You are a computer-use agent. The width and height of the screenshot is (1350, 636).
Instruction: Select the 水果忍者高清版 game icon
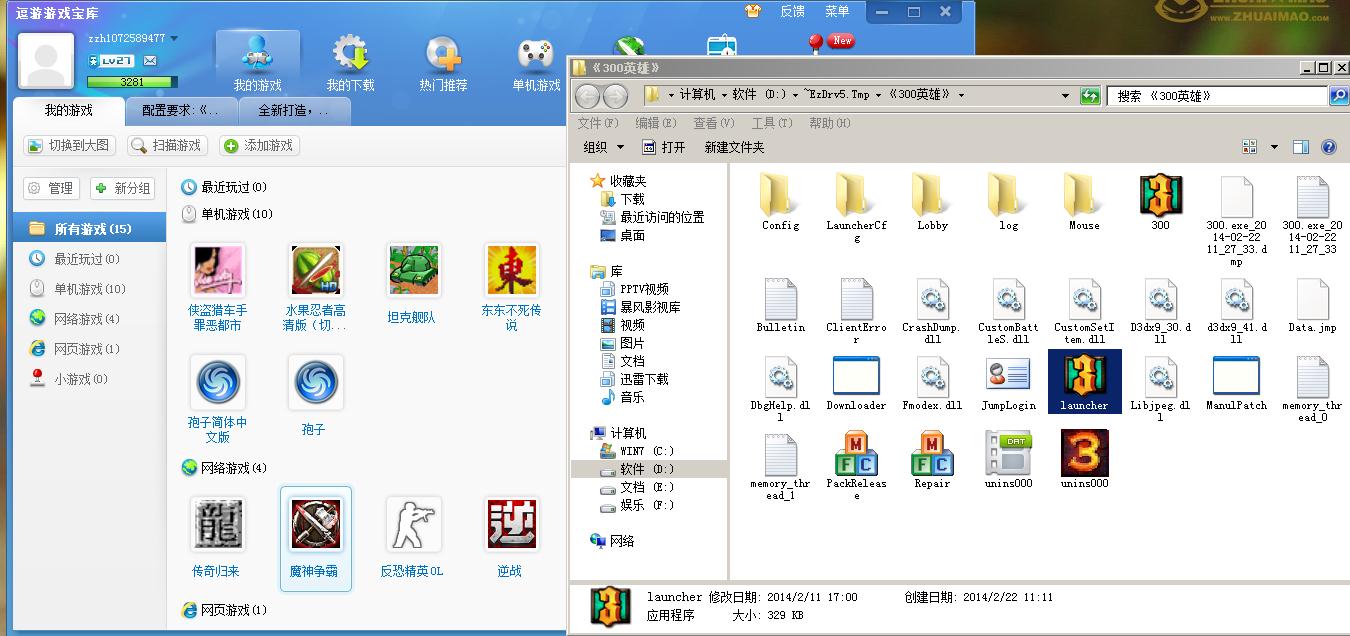316,270
